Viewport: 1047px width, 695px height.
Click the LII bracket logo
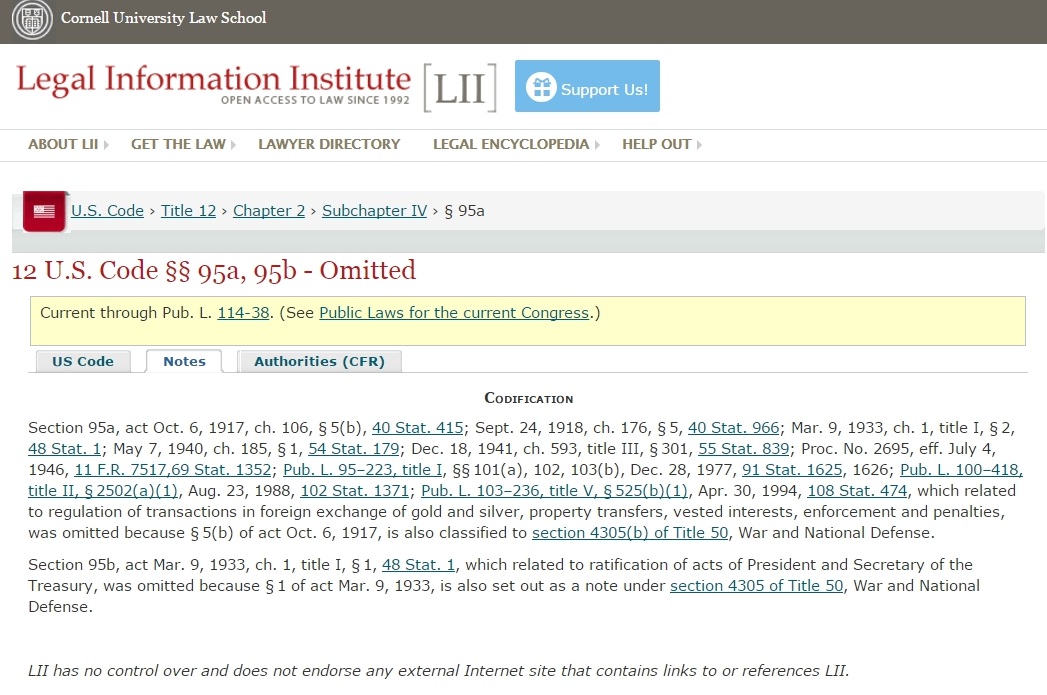[459, 88]
